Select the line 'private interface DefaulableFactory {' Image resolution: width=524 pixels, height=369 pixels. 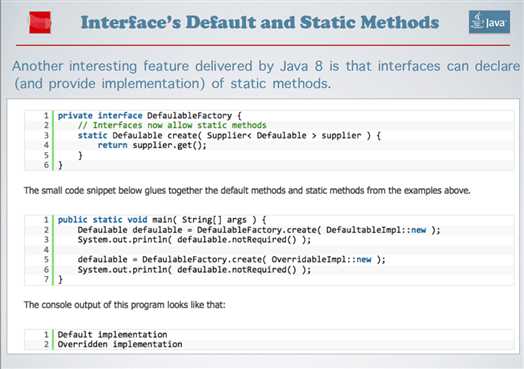click(149, 116)
